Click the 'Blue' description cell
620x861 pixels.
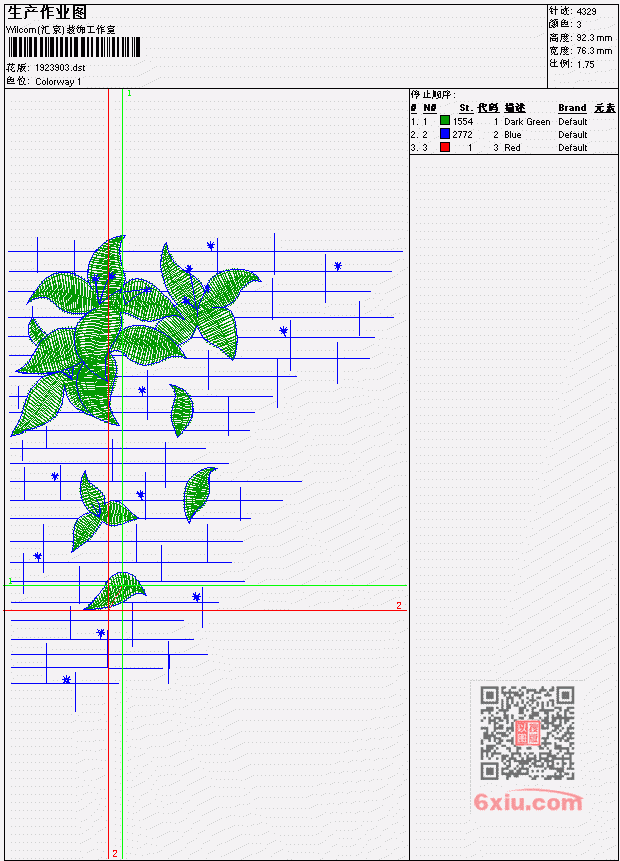pos(513,135)
